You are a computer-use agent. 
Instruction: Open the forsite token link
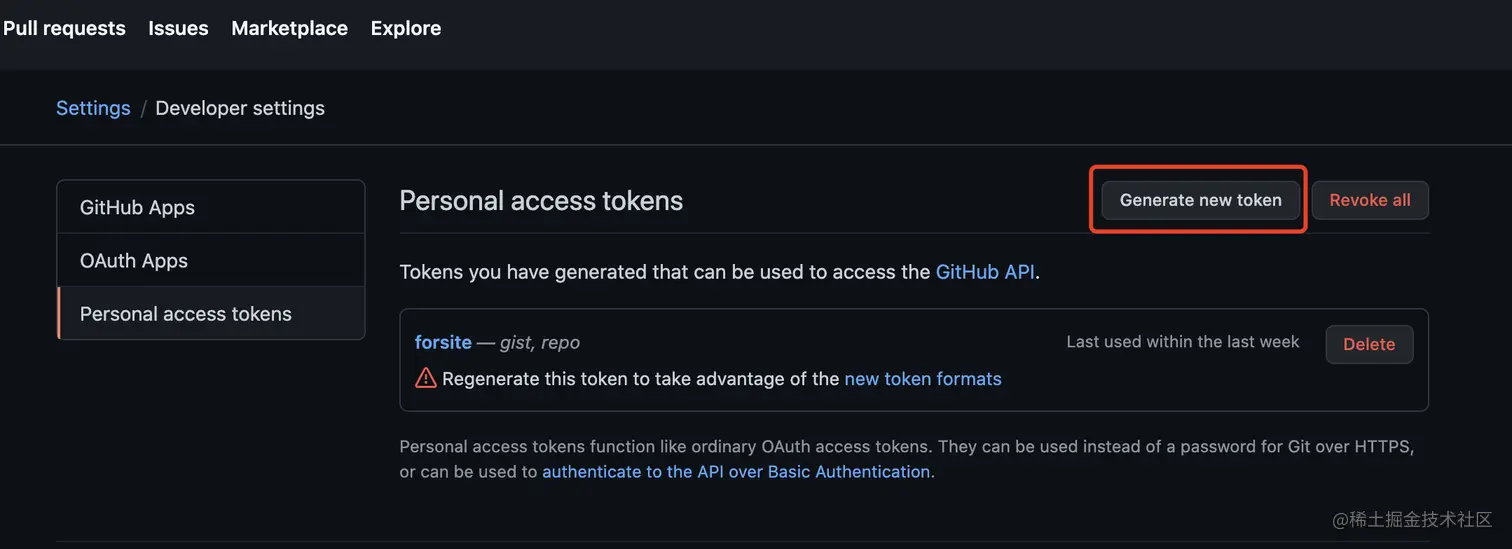click(x=443, y=342)
